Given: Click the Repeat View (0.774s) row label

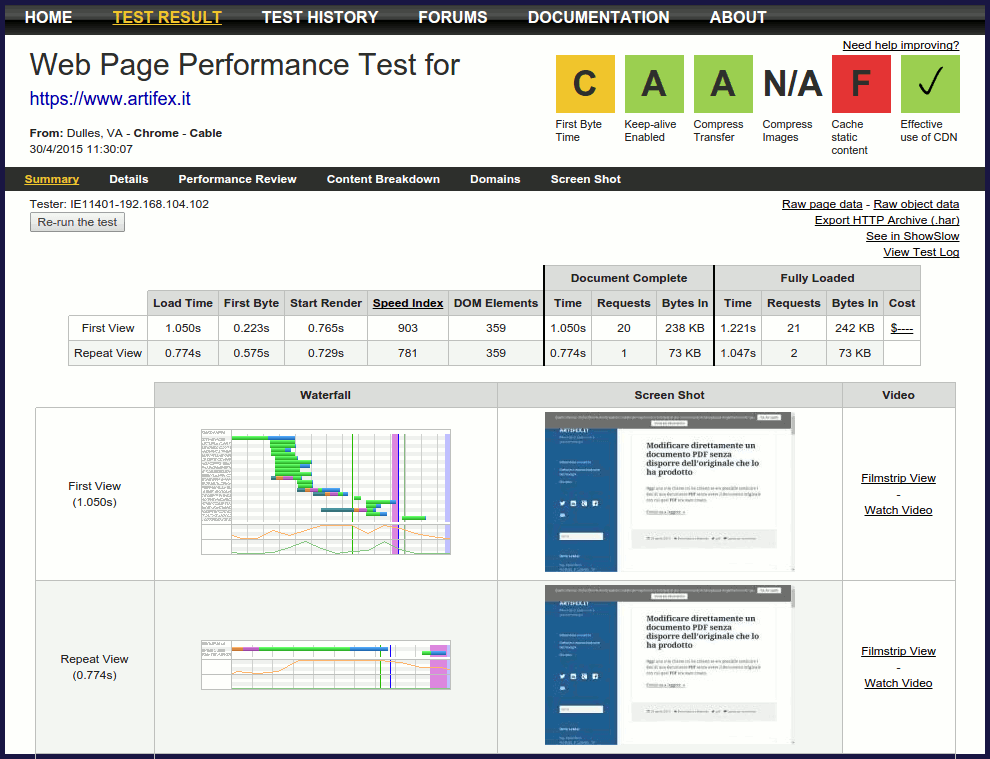Looking at the screenshot, I should pos(95,667).
